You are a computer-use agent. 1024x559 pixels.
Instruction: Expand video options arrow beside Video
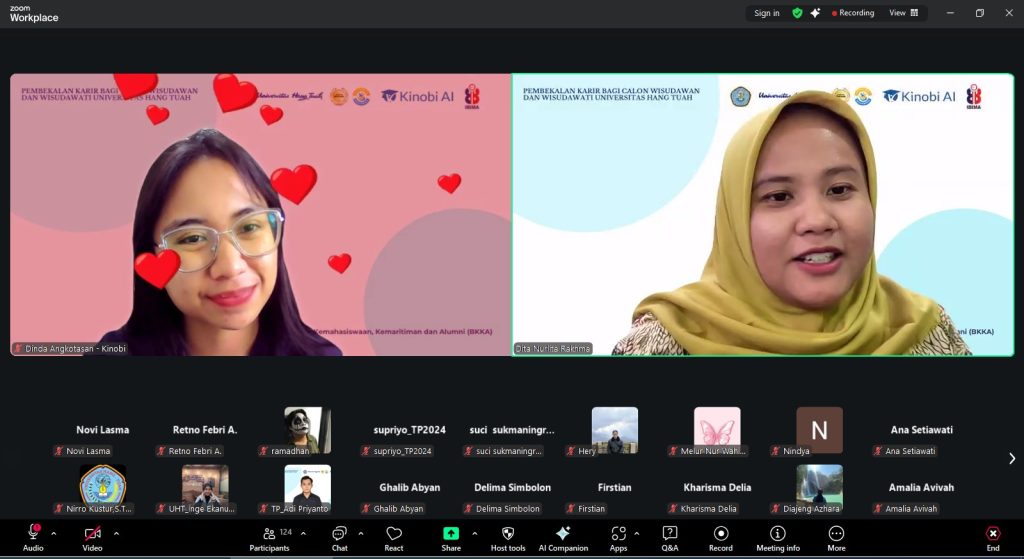(116, 533)
